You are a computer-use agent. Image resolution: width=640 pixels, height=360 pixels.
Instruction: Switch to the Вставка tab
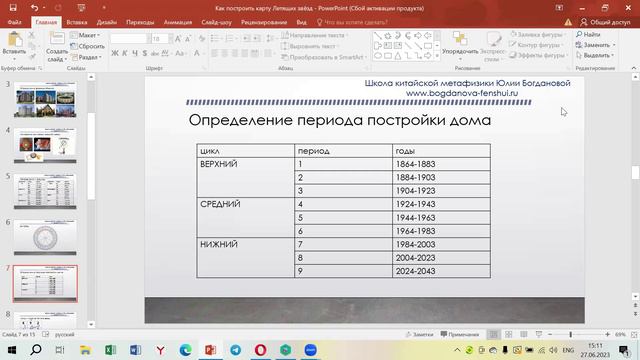(77, 22)
